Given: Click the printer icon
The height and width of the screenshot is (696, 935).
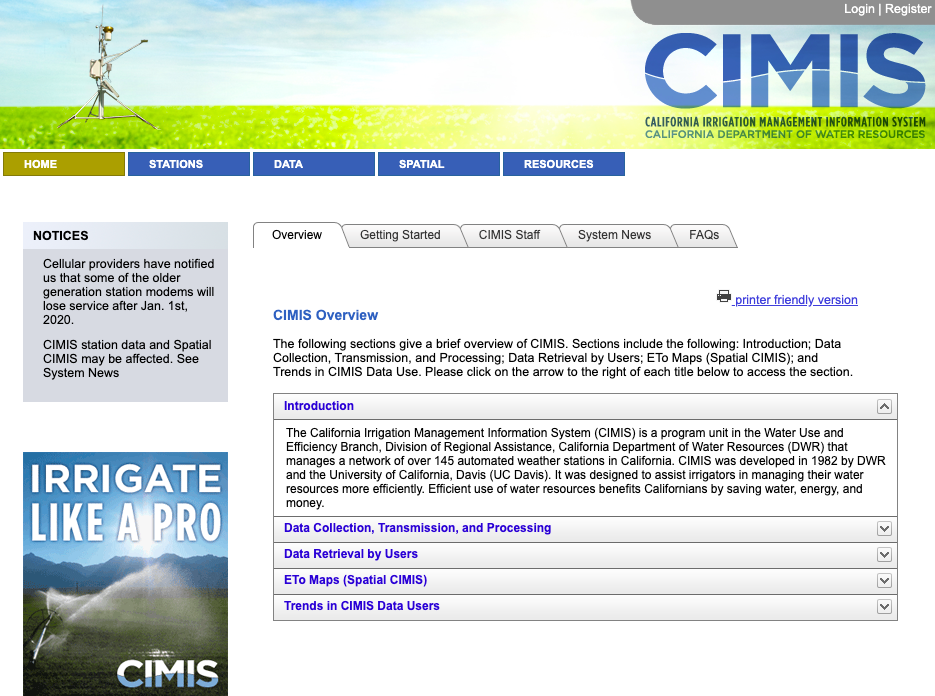Looking at the screenshot, I should pyautogui.click(x=724, y=296).
